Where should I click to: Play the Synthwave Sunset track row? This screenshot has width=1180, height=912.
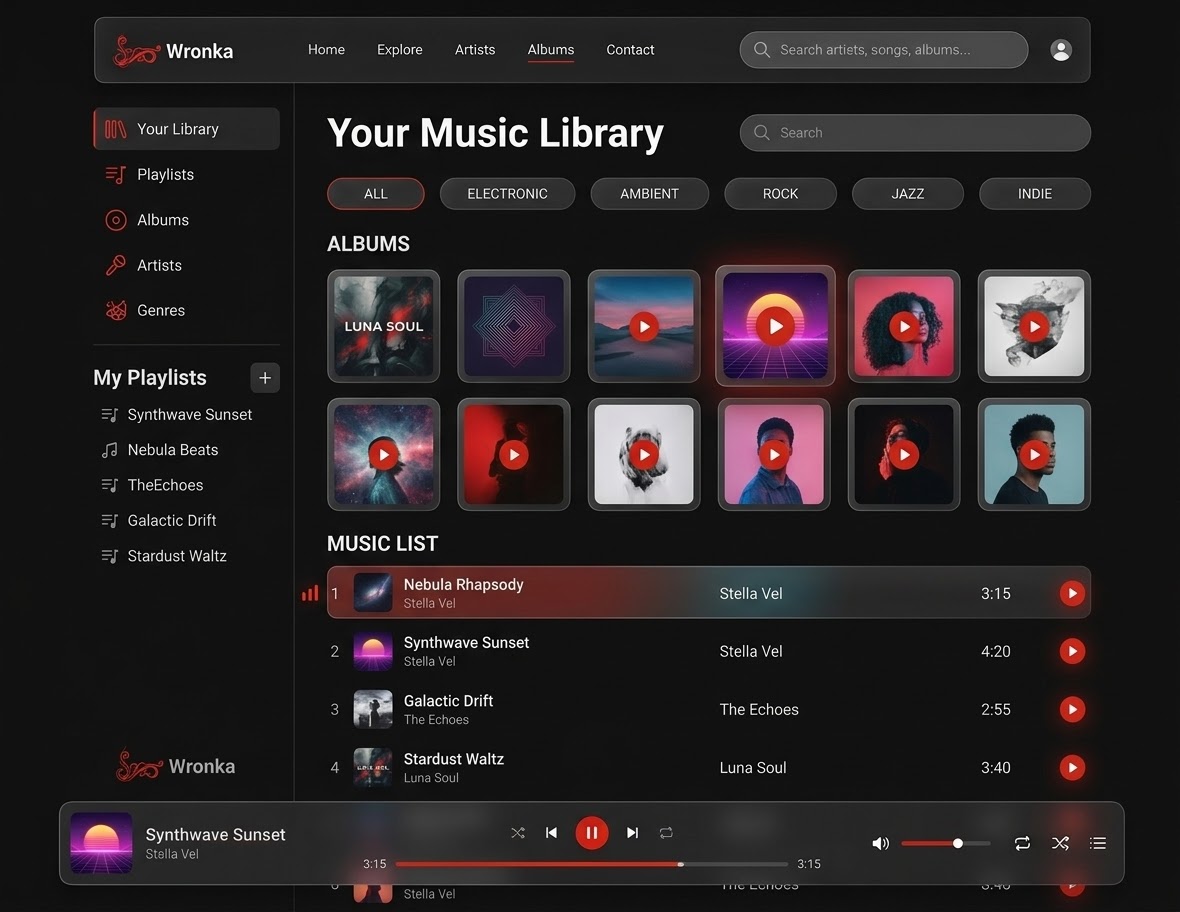pos(1072,651)
